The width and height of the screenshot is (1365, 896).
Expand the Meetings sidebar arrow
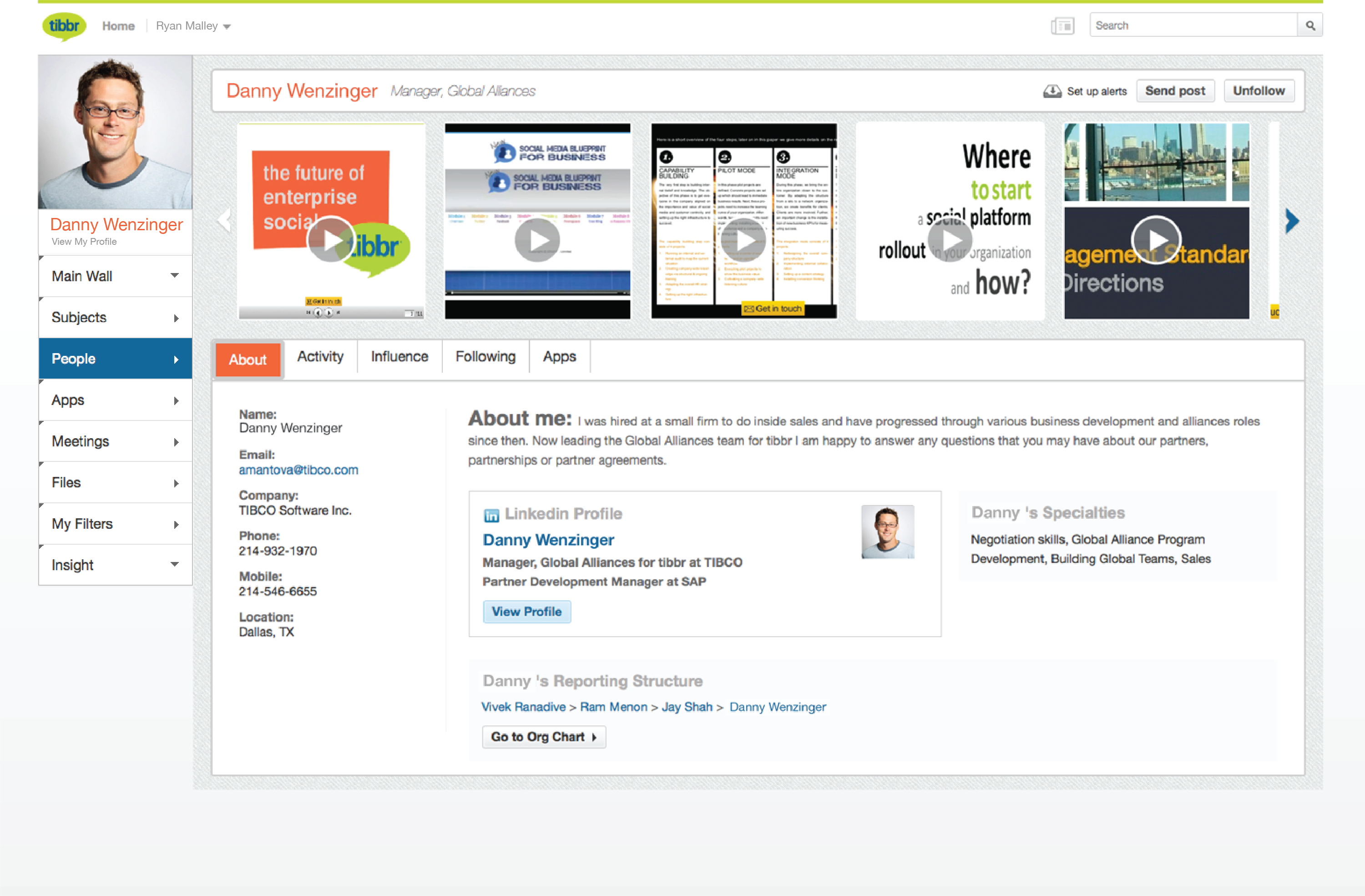point(176,442)
